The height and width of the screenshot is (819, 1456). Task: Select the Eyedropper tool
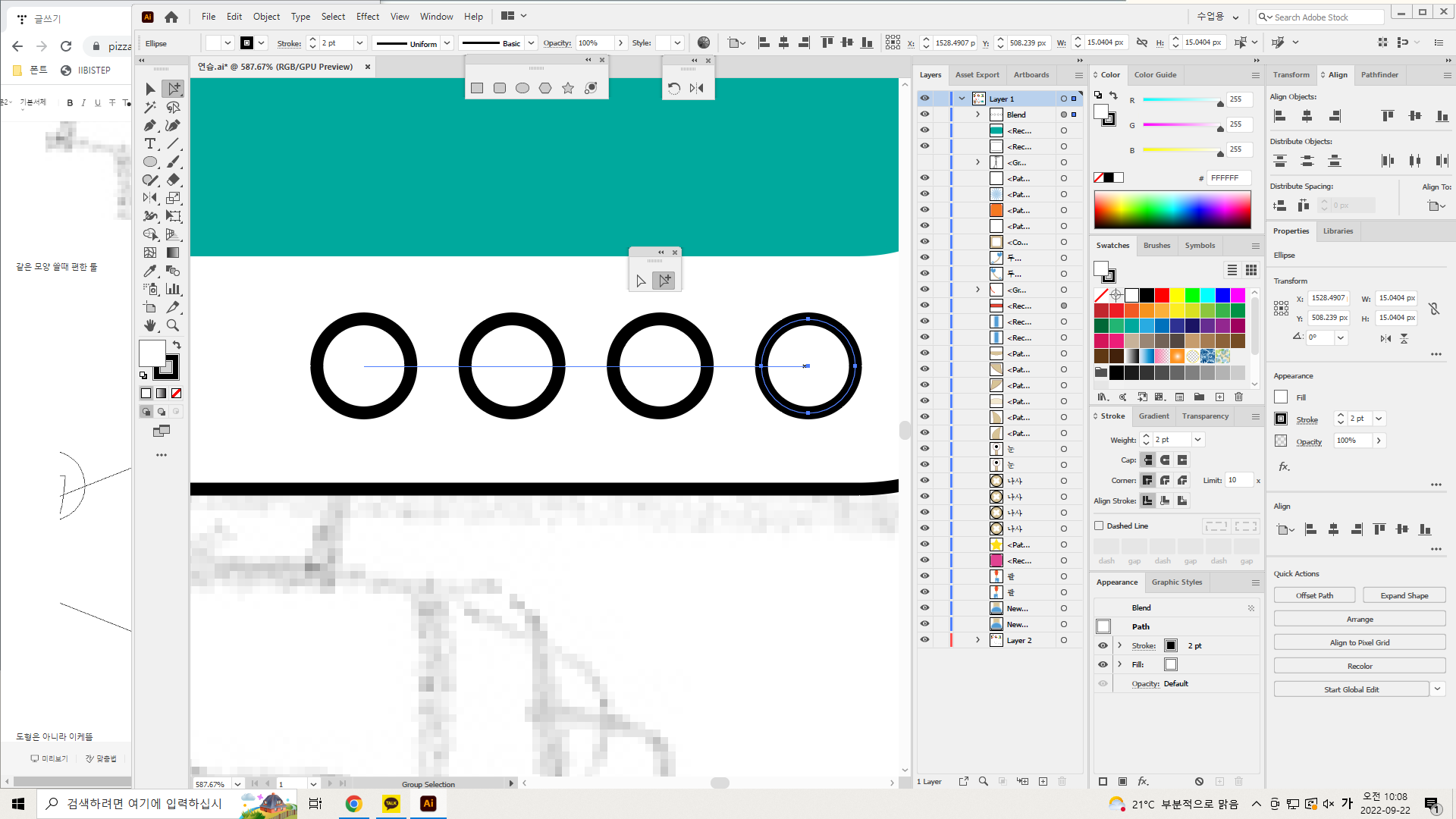[x=150, y=271]
